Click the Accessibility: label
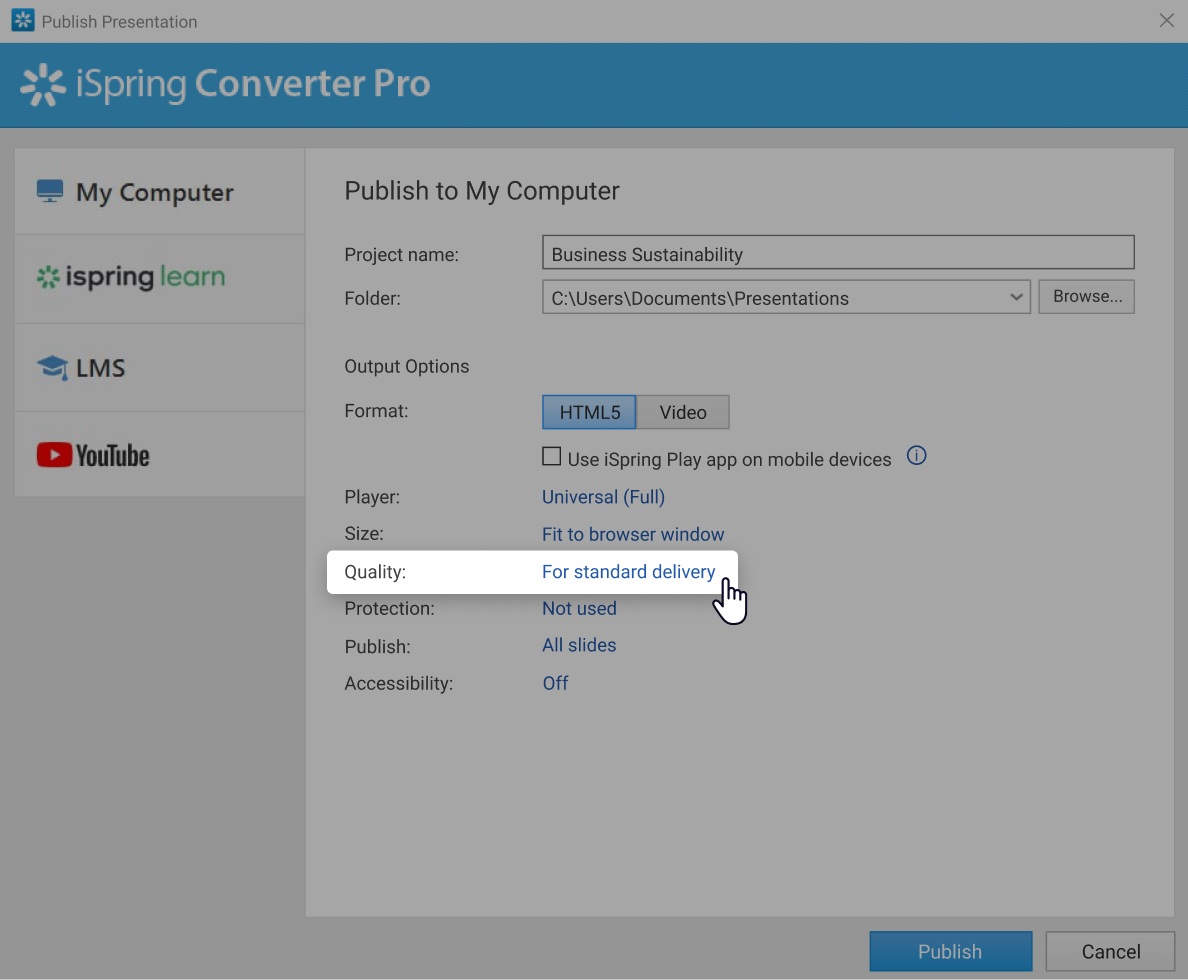Screen dimensions: 1188x980 (x=399, y=683)
